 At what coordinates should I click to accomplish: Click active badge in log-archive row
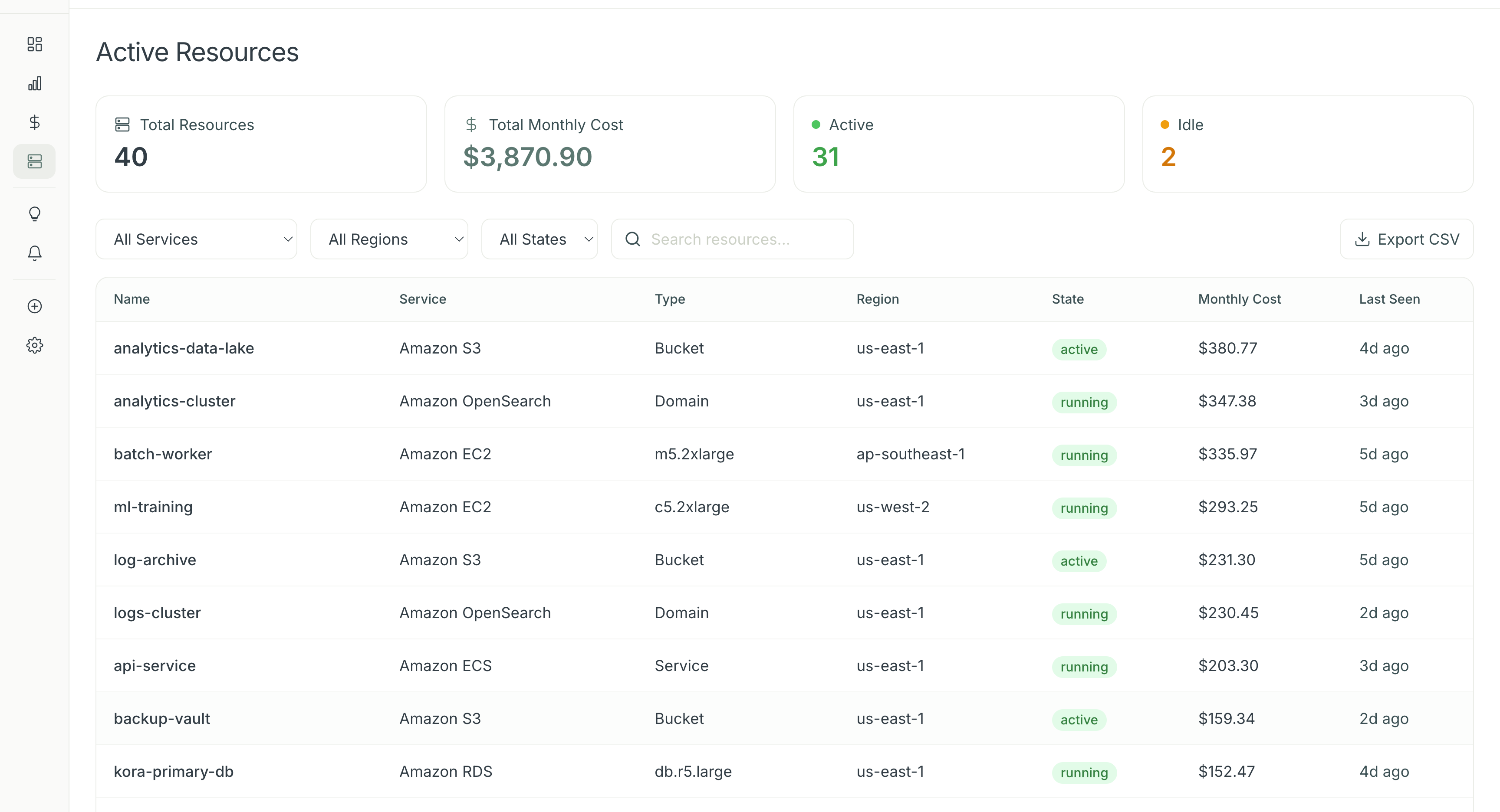click(1079, 561)
